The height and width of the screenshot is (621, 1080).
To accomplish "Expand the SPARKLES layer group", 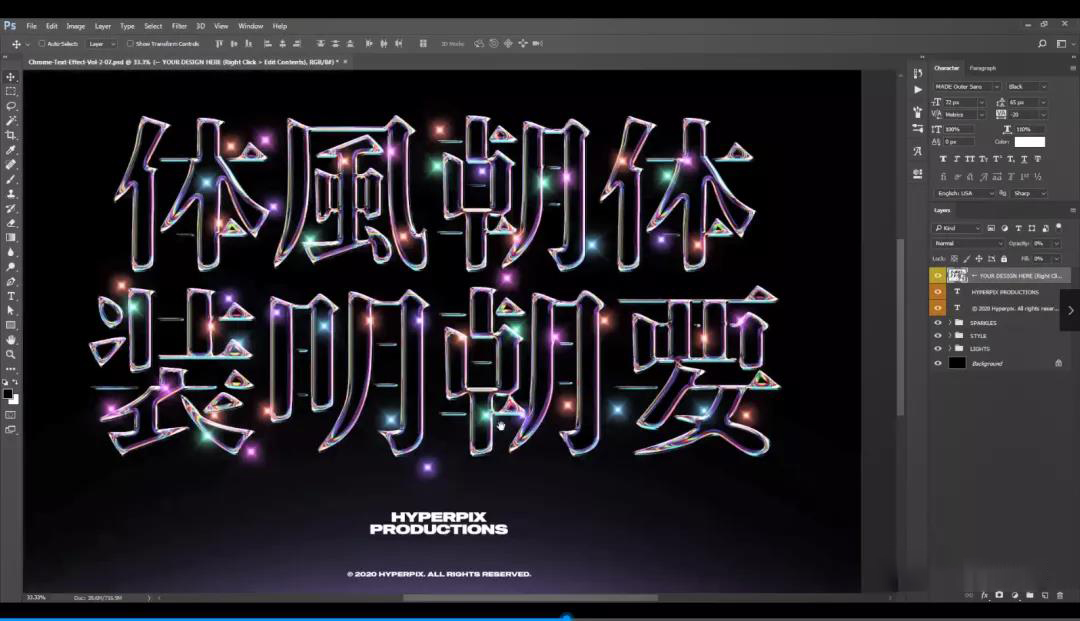I will [x=950, y=323].
